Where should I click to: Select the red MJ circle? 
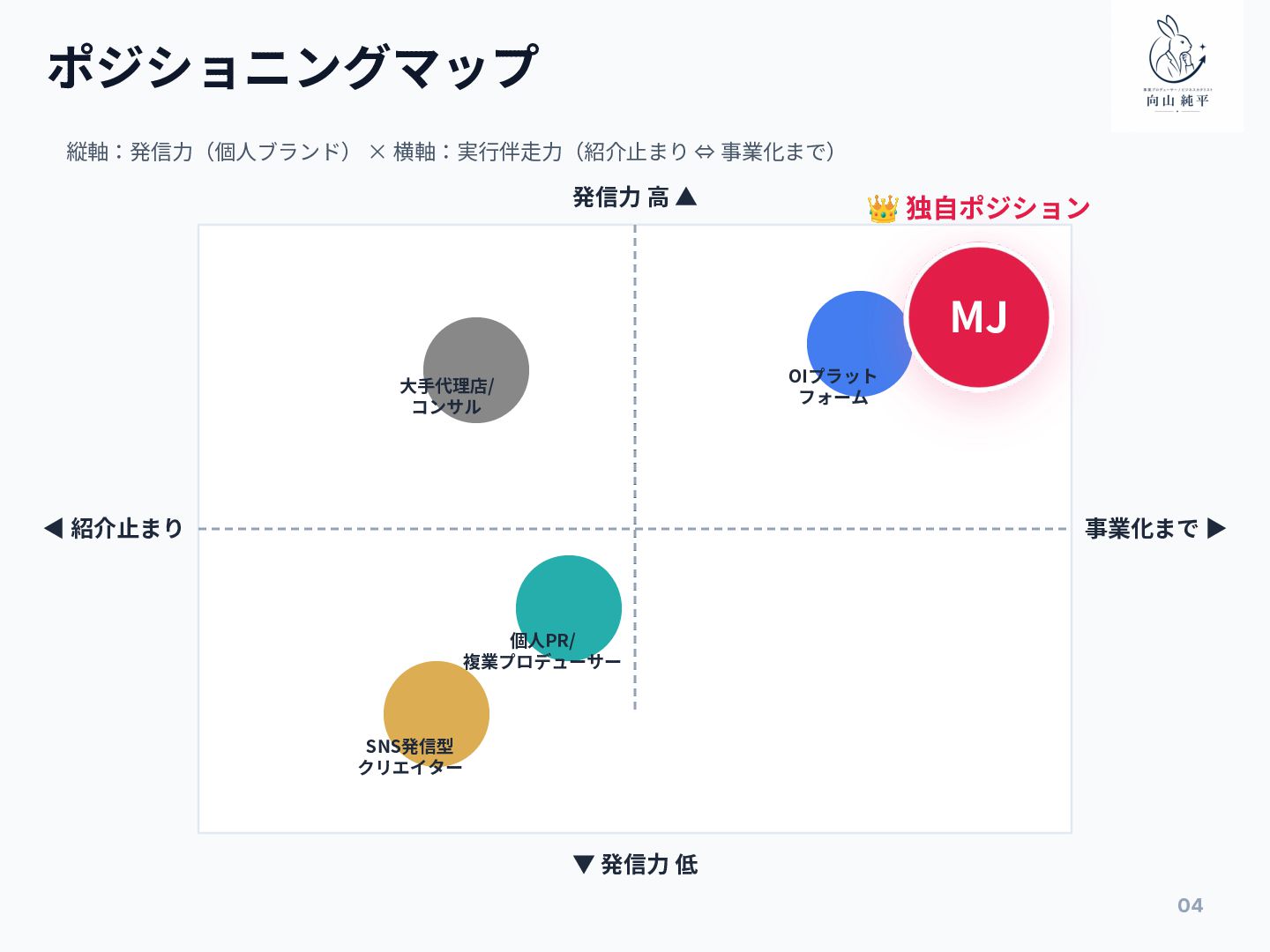[x=979, y=317]
